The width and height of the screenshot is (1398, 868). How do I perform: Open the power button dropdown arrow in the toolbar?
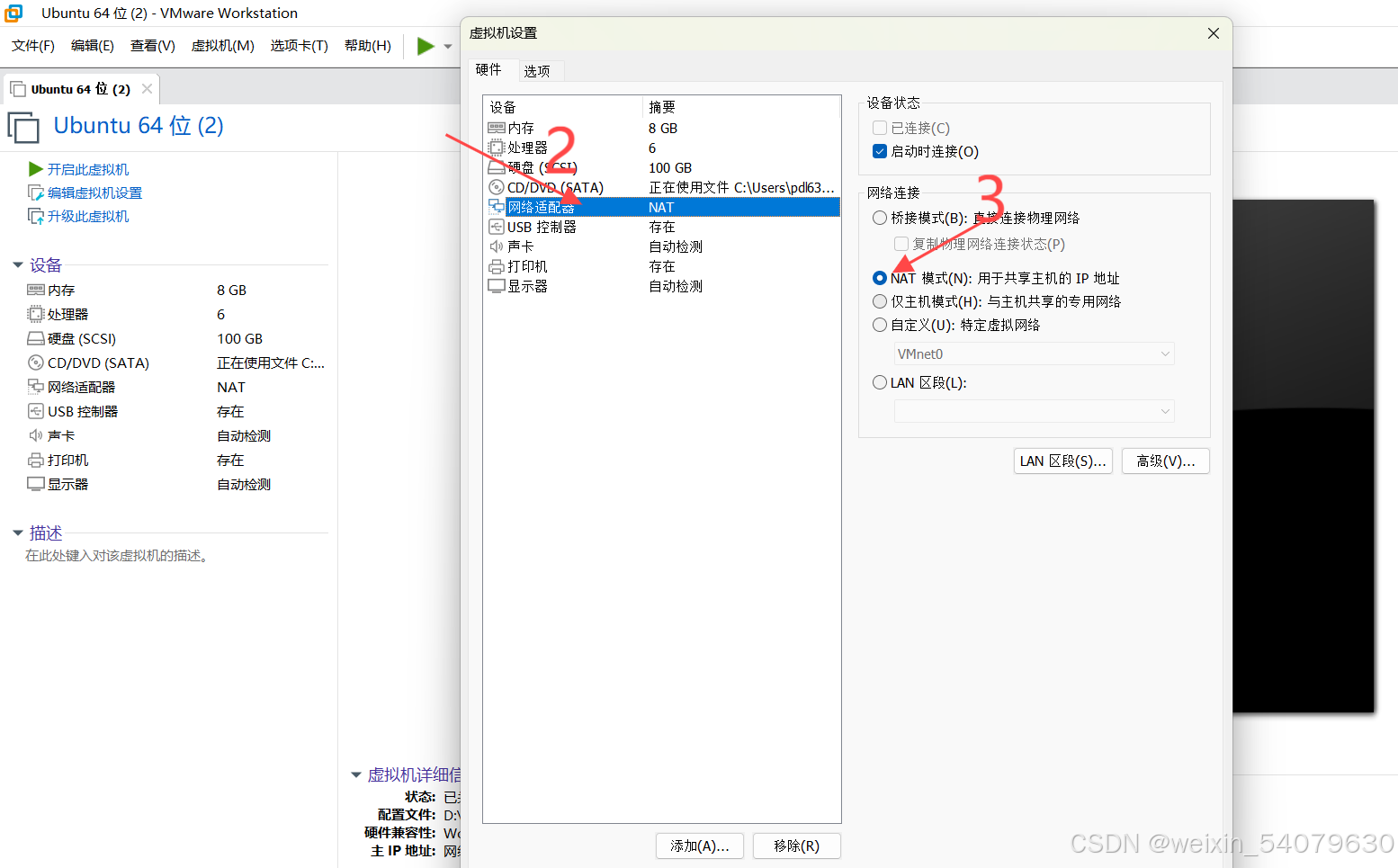[448, 47]
